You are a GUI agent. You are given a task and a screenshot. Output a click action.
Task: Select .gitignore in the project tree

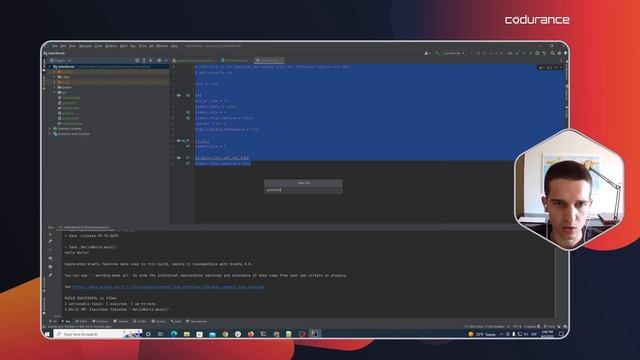tap(67, 103)
